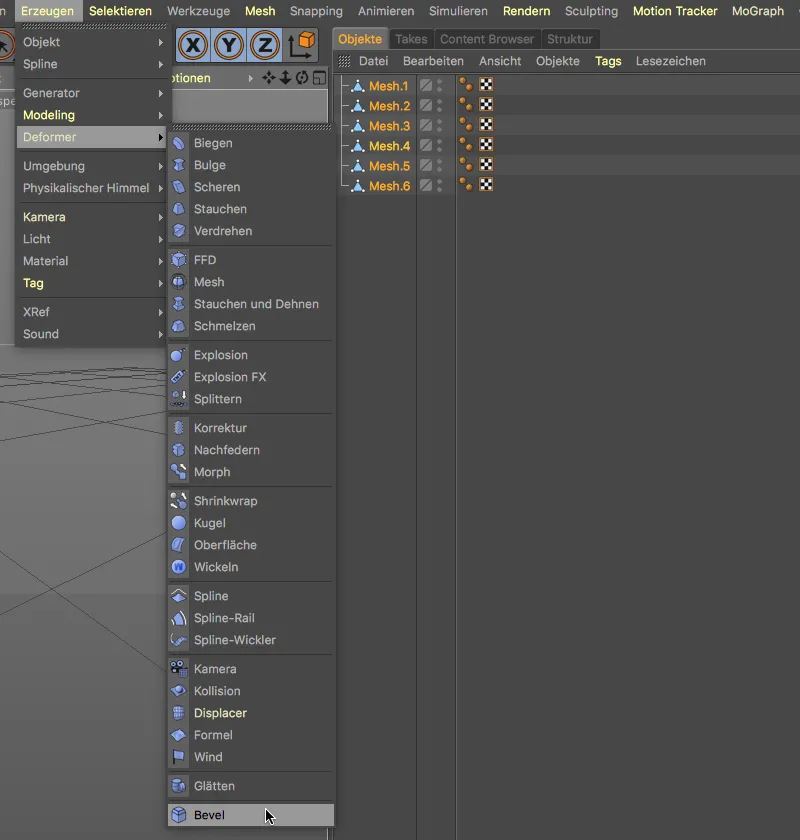Select Stauchen und Dehnen icon
The image size is (800, 840).
click(178, 304)
